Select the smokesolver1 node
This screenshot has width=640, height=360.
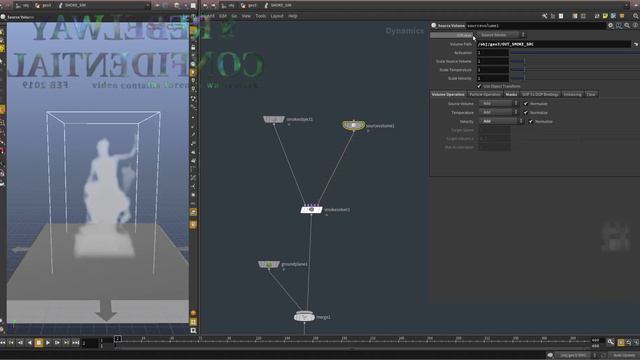point(311,210)
